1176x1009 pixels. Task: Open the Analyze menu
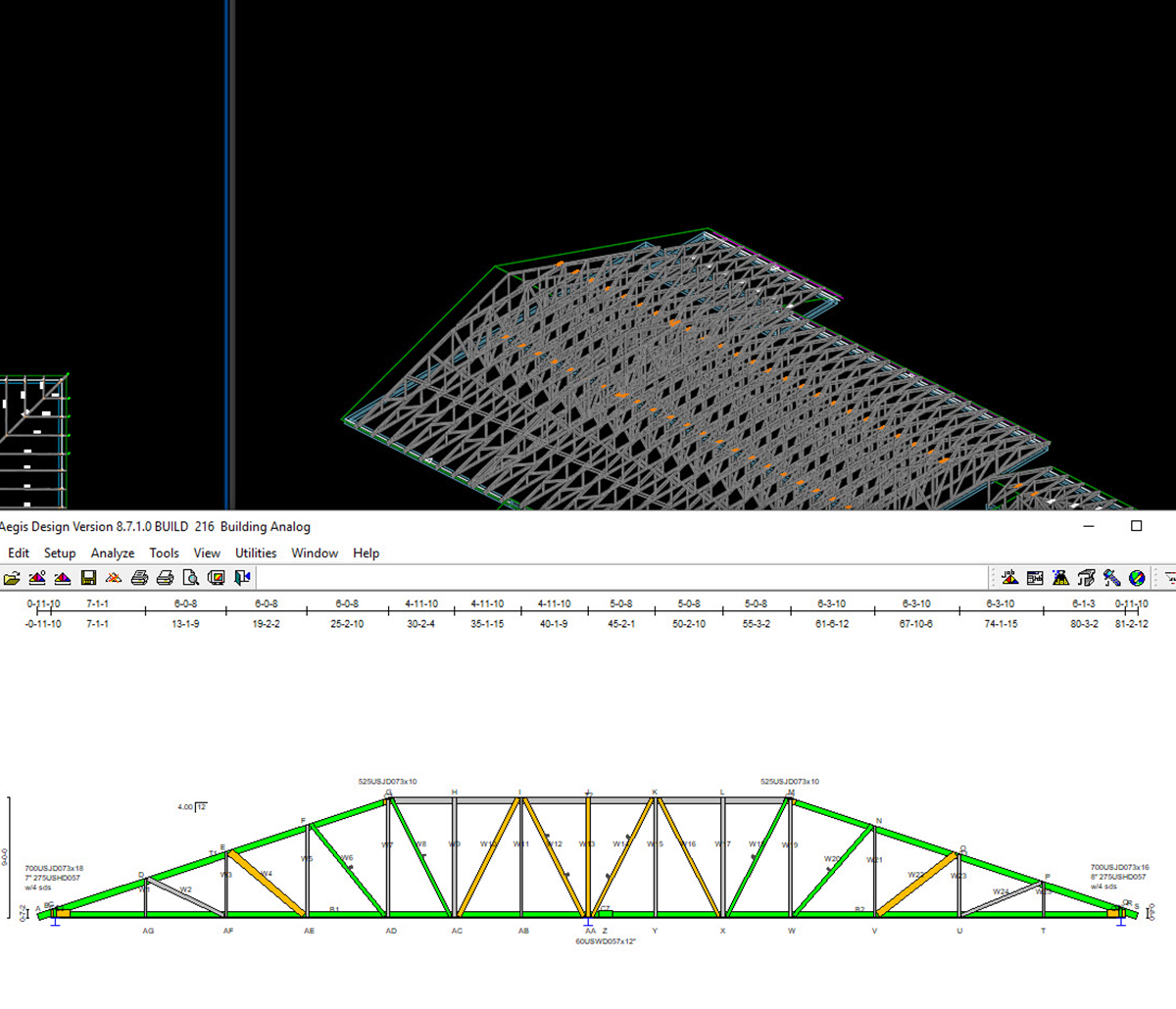(x=113, y=553)
